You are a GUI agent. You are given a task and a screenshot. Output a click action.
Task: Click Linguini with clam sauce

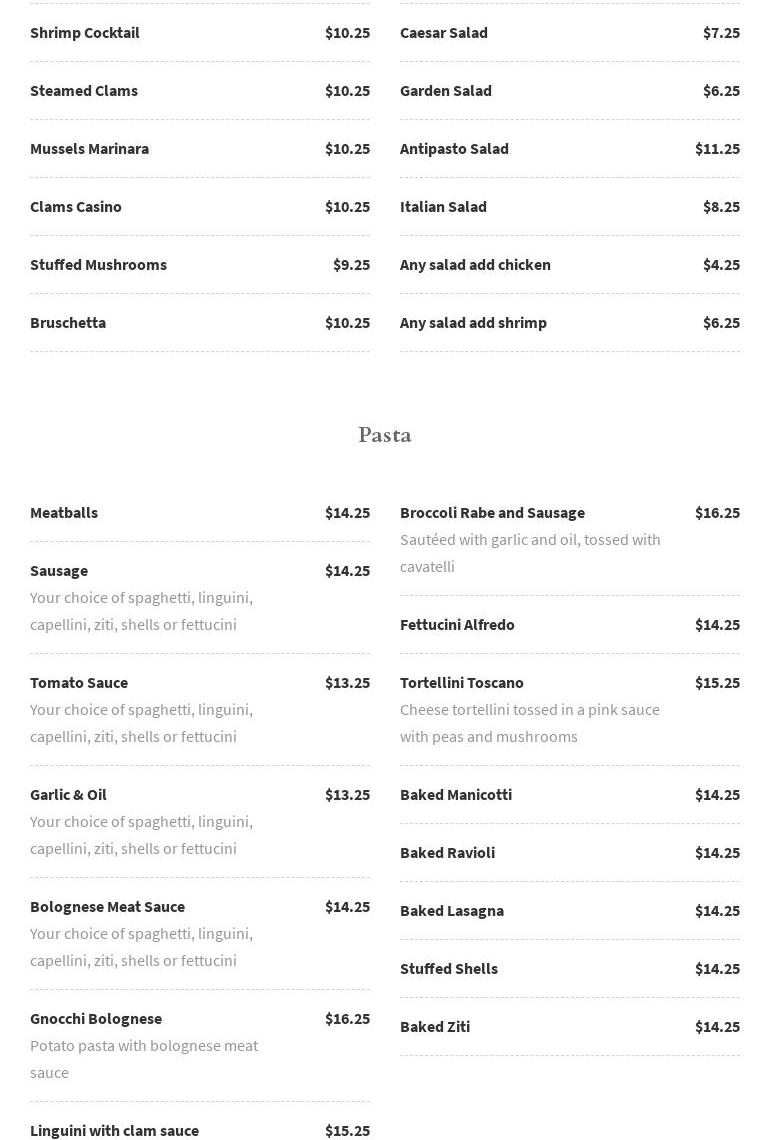point(114,1130)
